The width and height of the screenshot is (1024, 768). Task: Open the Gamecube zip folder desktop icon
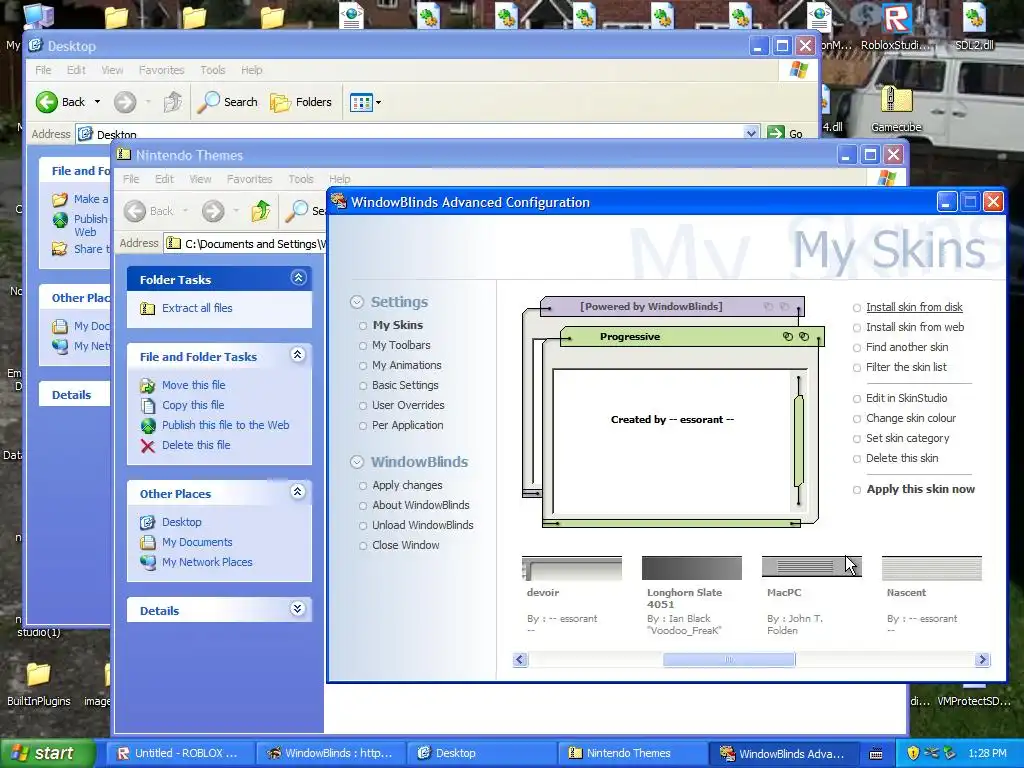point(896,100)
